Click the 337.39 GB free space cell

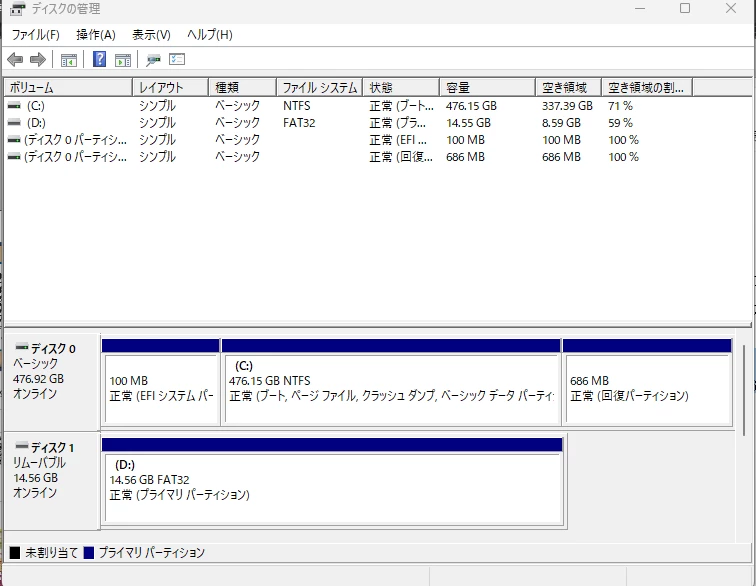point(567,106)
